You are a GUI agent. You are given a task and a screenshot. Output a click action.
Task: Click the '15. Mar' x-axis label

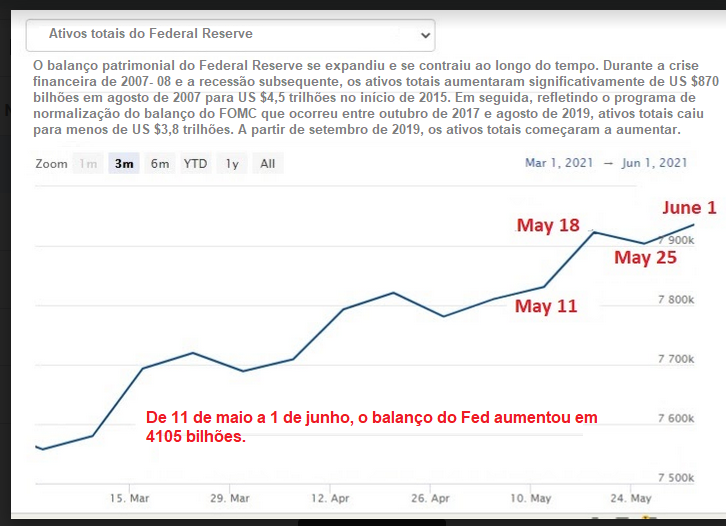[131, 498]
